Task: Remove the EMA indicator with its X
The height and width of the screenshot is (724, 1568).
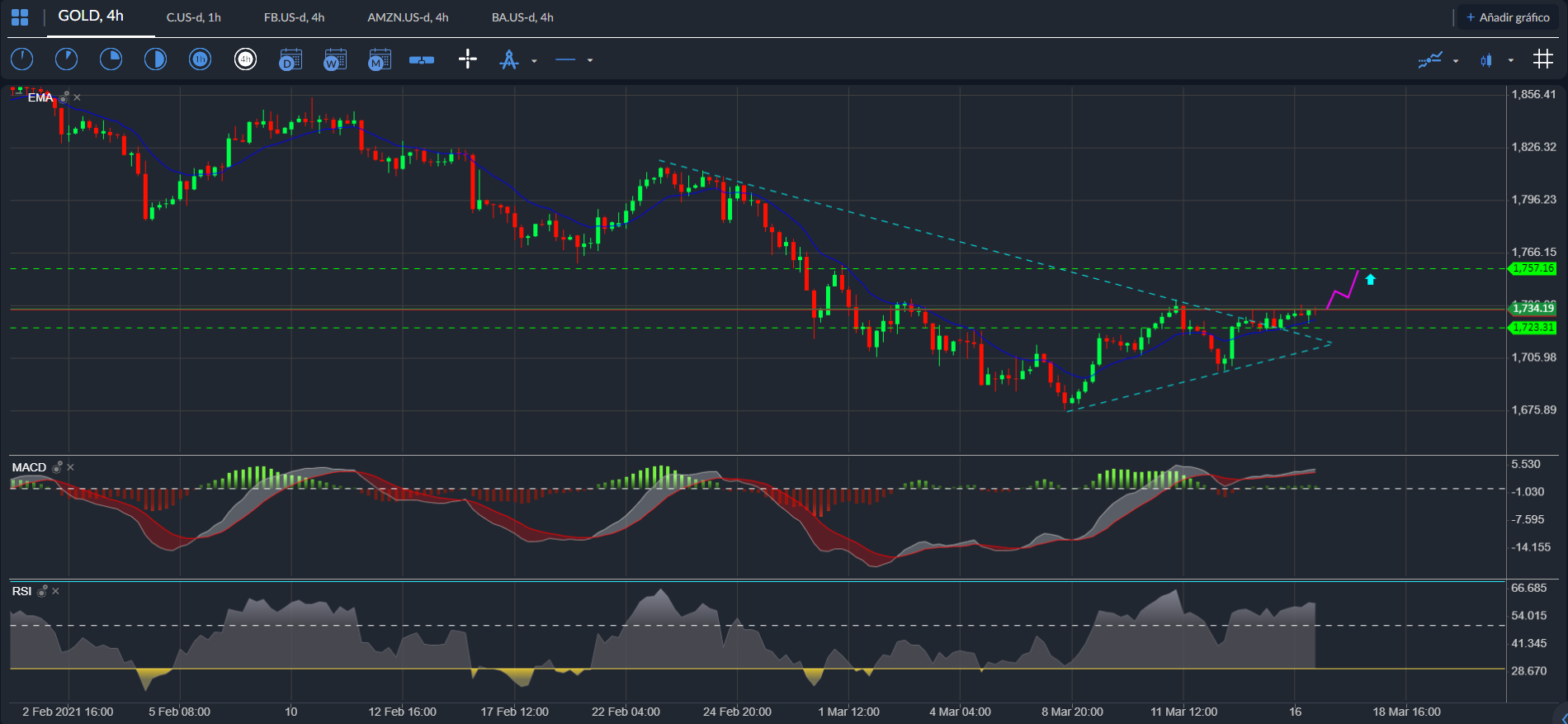Action: [78, 98]
